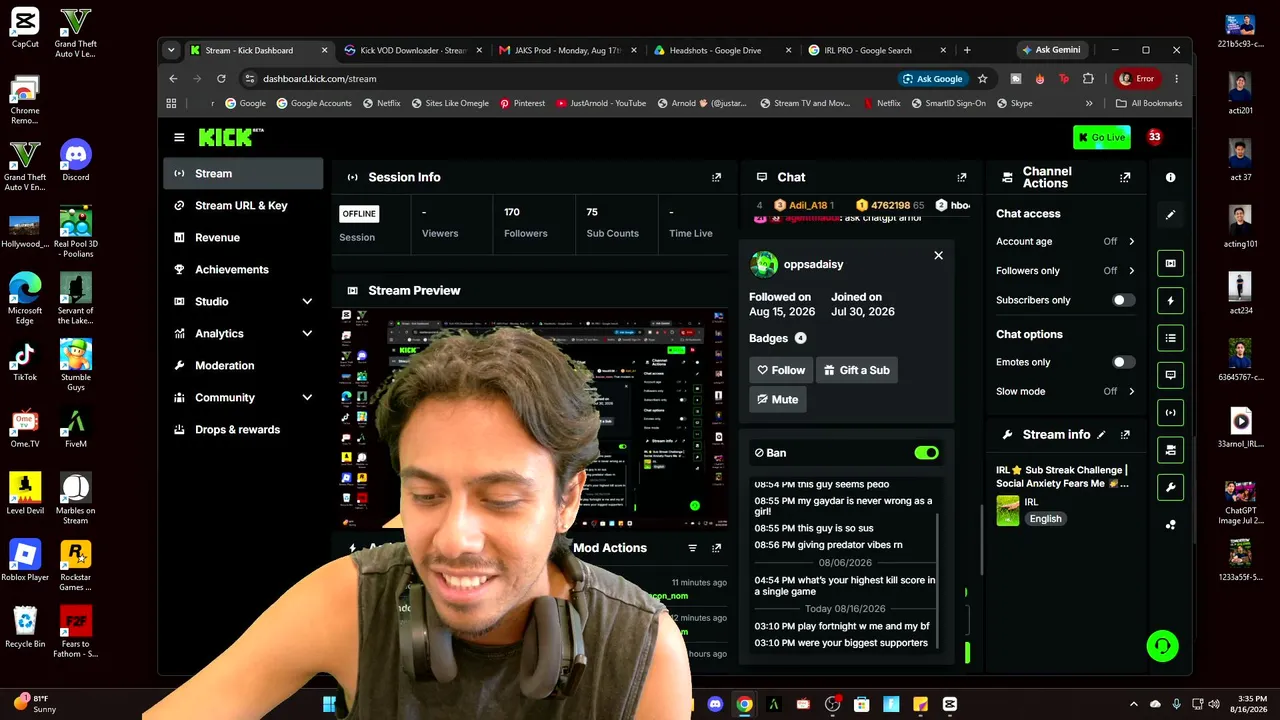
Task: Open Chrome extensions puzzle icon
Action: pyautogui.click(x=1089, y=78)
